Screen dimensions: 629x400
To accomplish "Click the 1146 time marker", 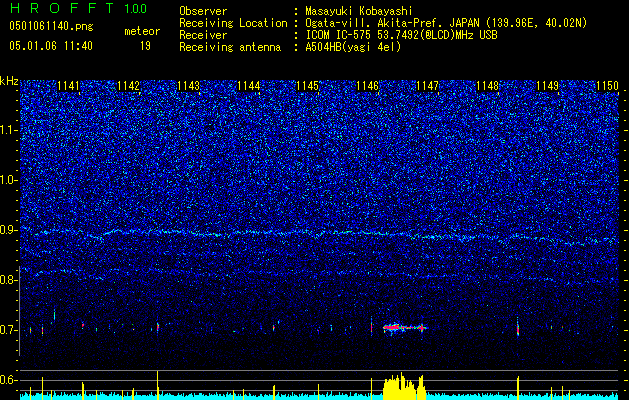I will pyautogui.click(x=367, y=86).
